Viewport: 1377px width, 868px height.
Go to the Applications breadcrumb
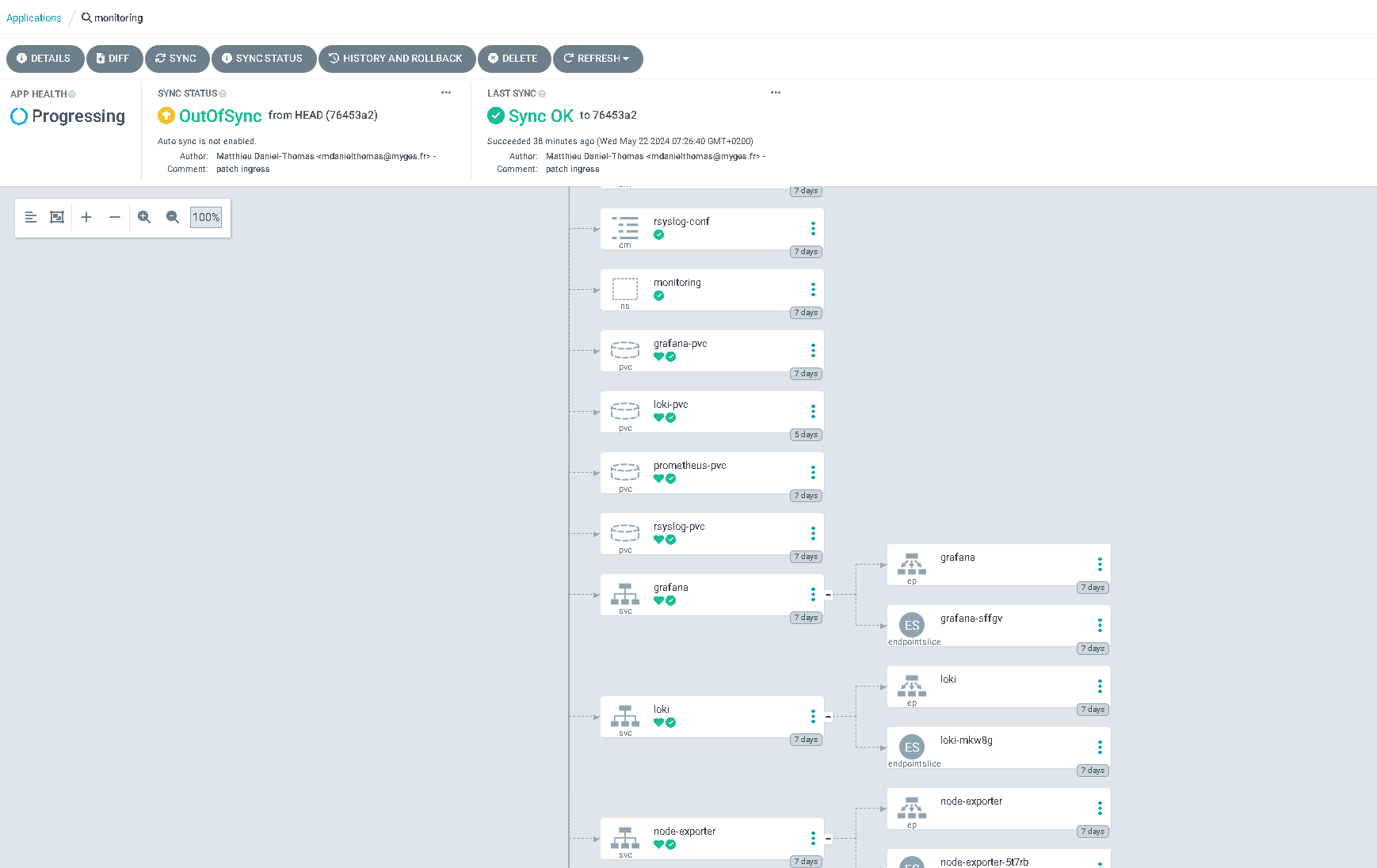coord(34,18)
